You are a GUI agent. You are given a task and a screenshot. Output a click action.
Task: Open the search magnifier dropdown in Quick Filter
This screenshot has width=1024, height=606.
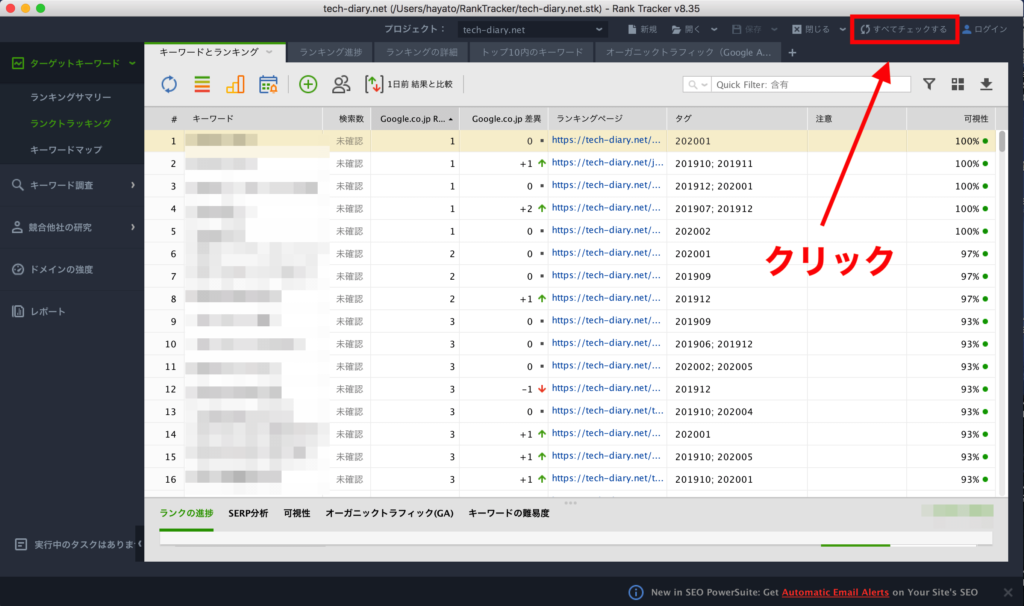[697, 84]
